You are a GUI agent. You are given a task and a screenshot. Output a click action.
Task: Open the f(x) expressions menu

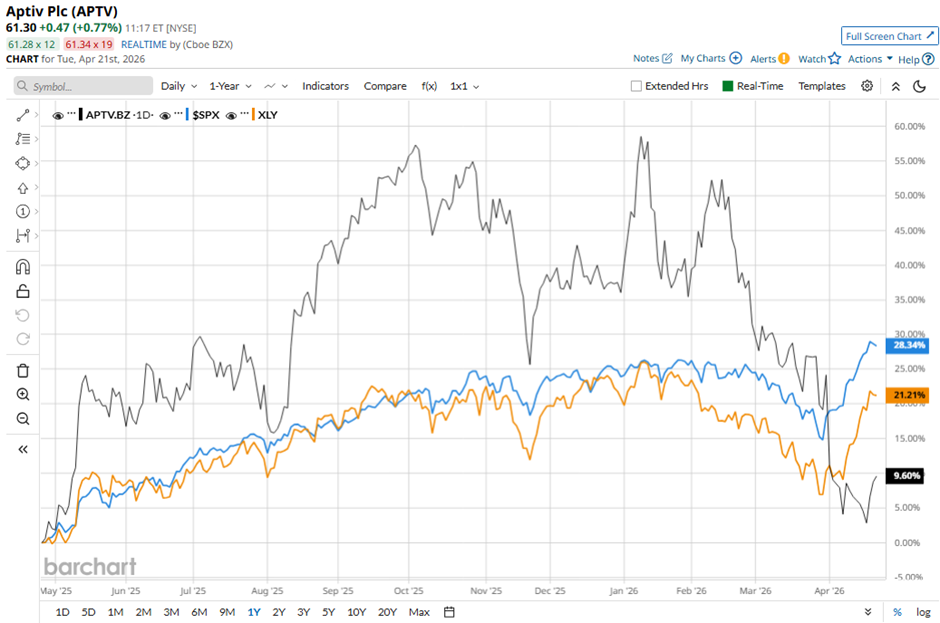pyautogui.click(x=429, y=86)
